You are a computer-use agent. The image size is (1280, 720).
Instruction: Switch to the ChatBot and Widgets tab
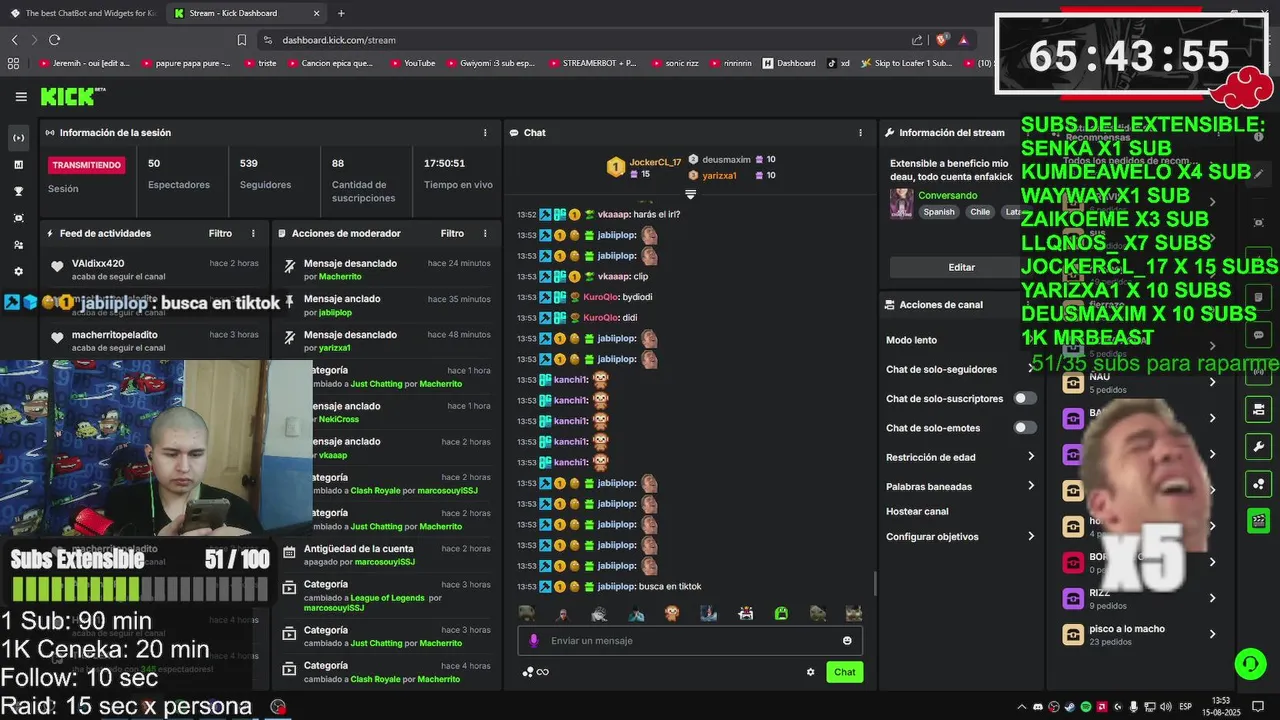pos(82,13)
